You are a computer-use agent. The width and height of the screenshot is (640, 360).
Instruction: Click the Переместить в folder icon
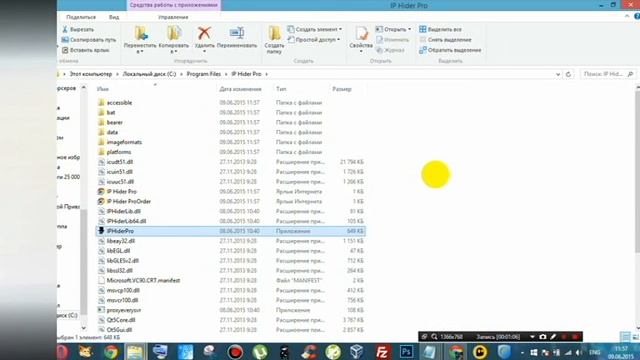[141, 33]
